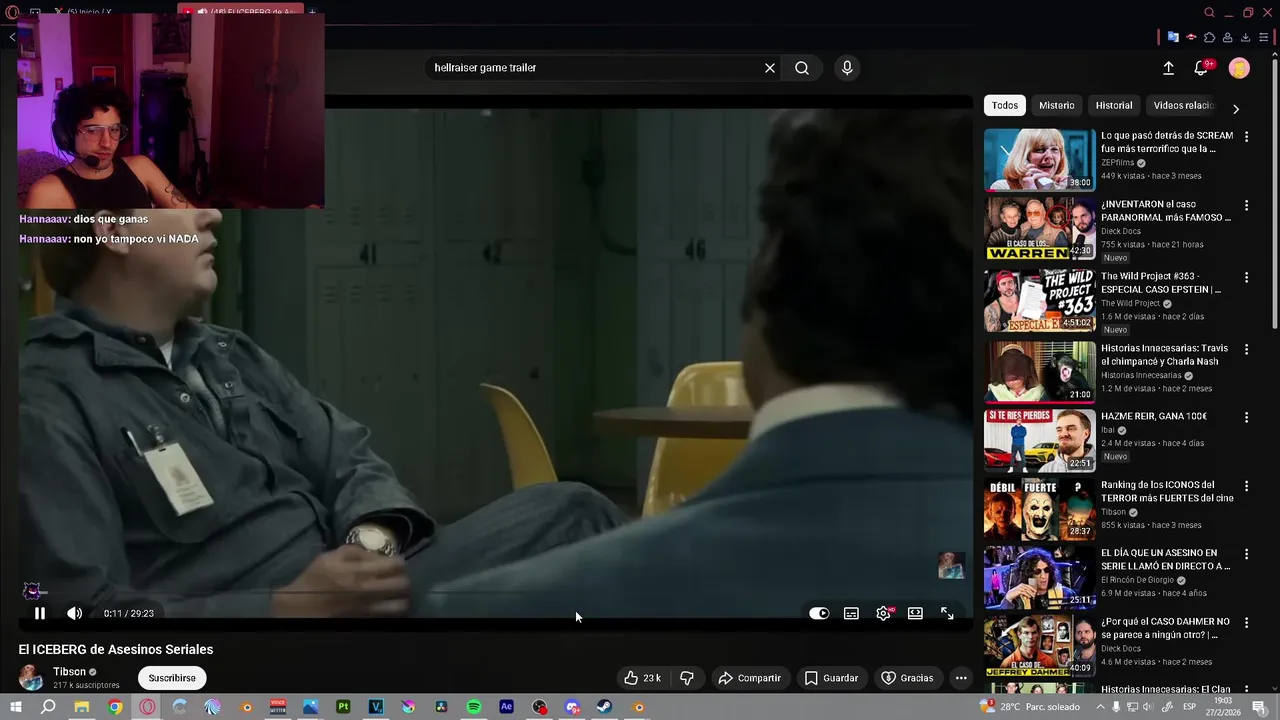This screenshot has height=720, width=1280.
Task: Open options for CASO DAHMER video
Action: click(x=1246, y=622)
